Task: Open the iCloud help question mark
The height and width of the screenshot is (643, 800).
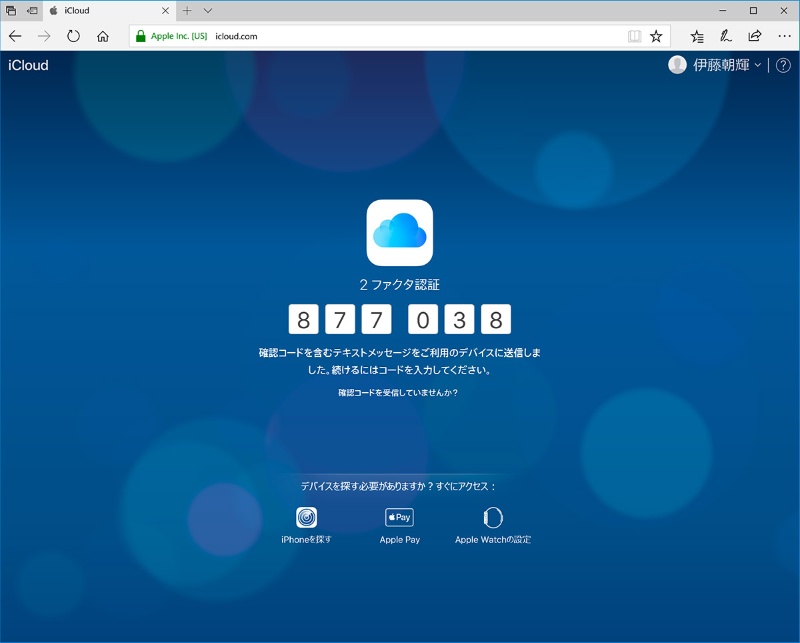Action: 783,65
